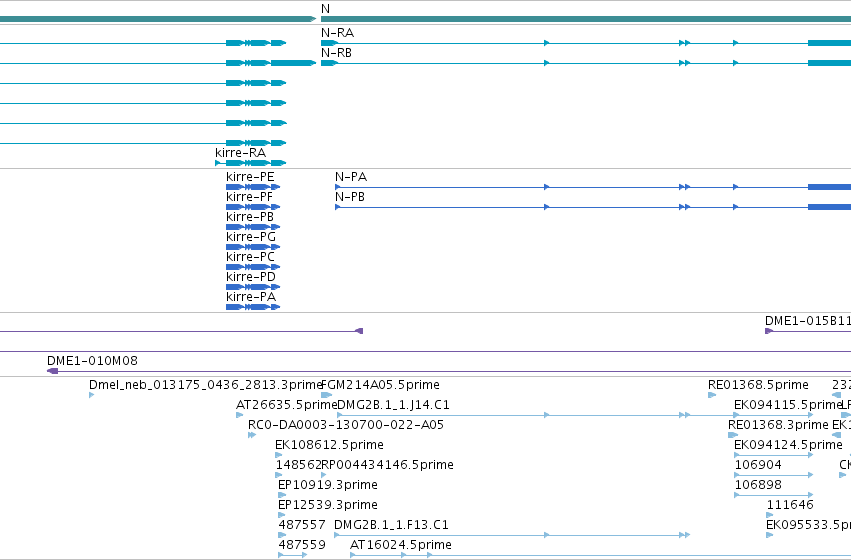The height and width of the screenshot is (560, 851).
Task: Click the RE01368.5prime EST label
Action: (x=758, y=385)
